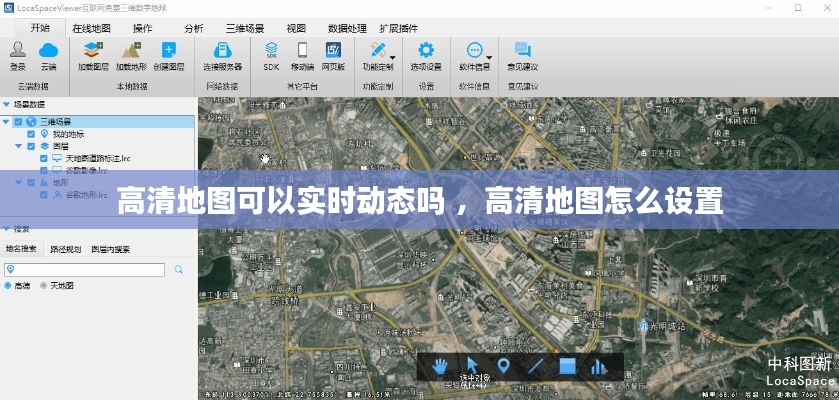Click the 创建图层 create layer icon

tap(169, 50)
